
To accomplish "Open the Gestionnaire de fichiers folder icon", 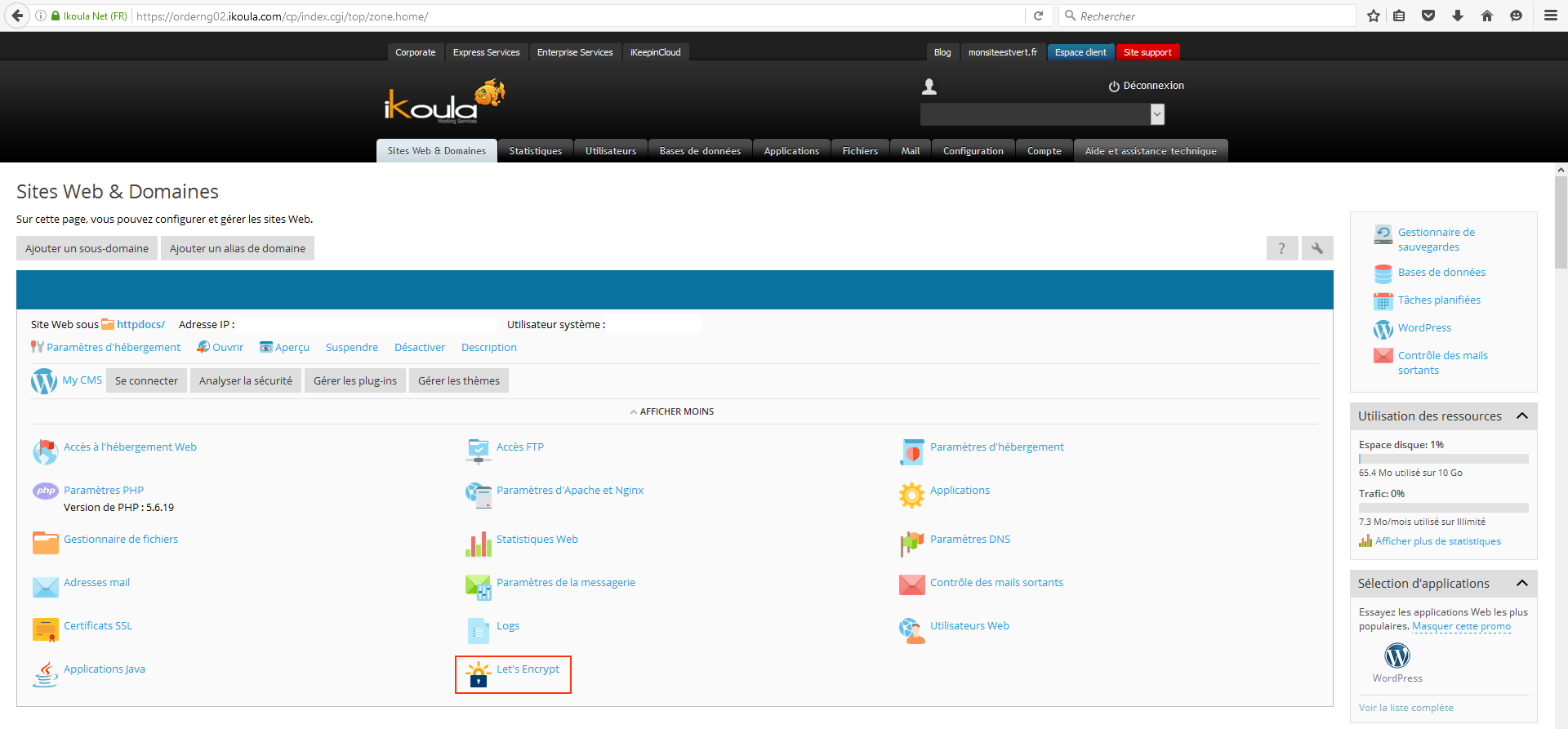I will pos(46,543).
